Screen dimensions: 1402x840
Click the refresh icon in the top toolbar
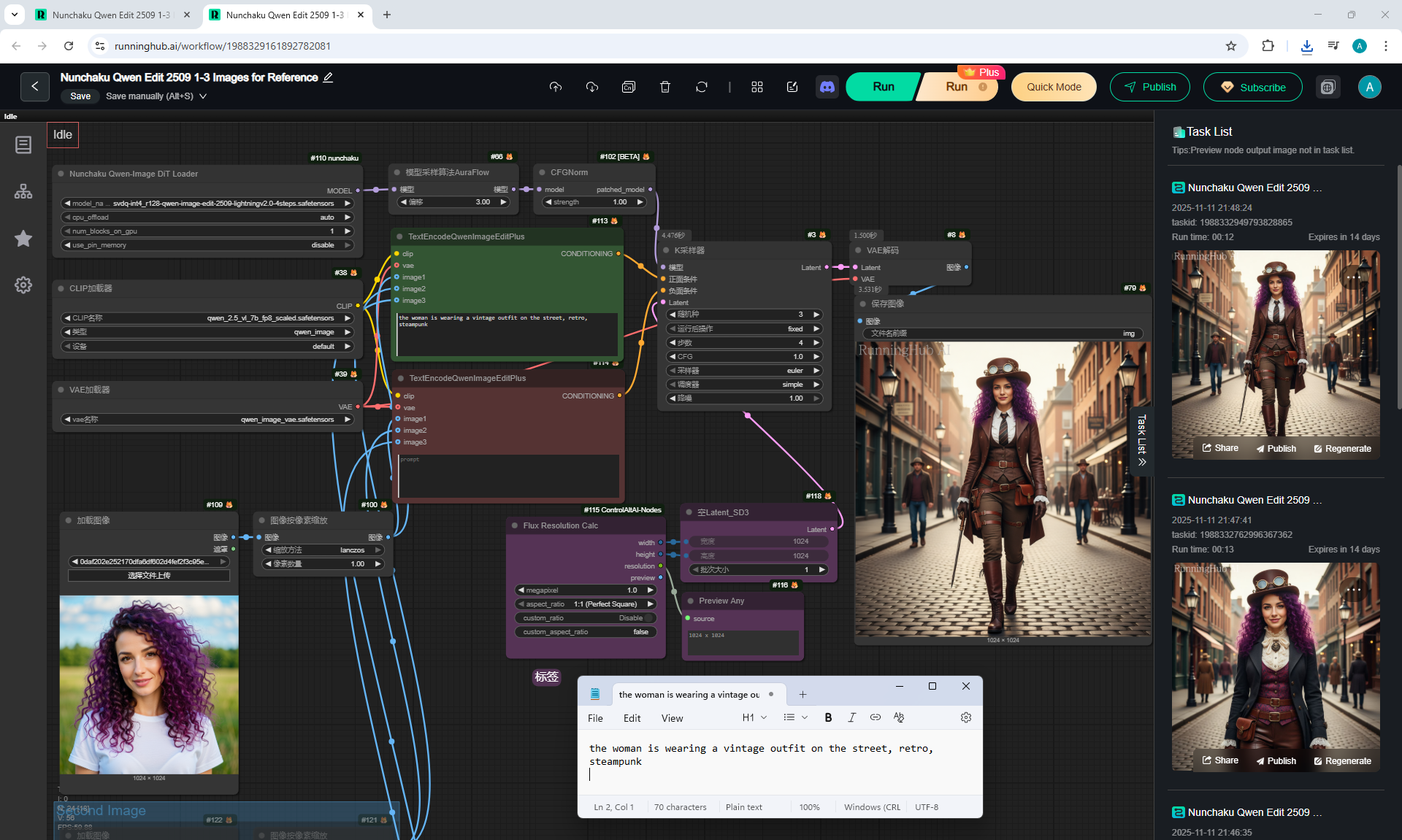point(701,87)
